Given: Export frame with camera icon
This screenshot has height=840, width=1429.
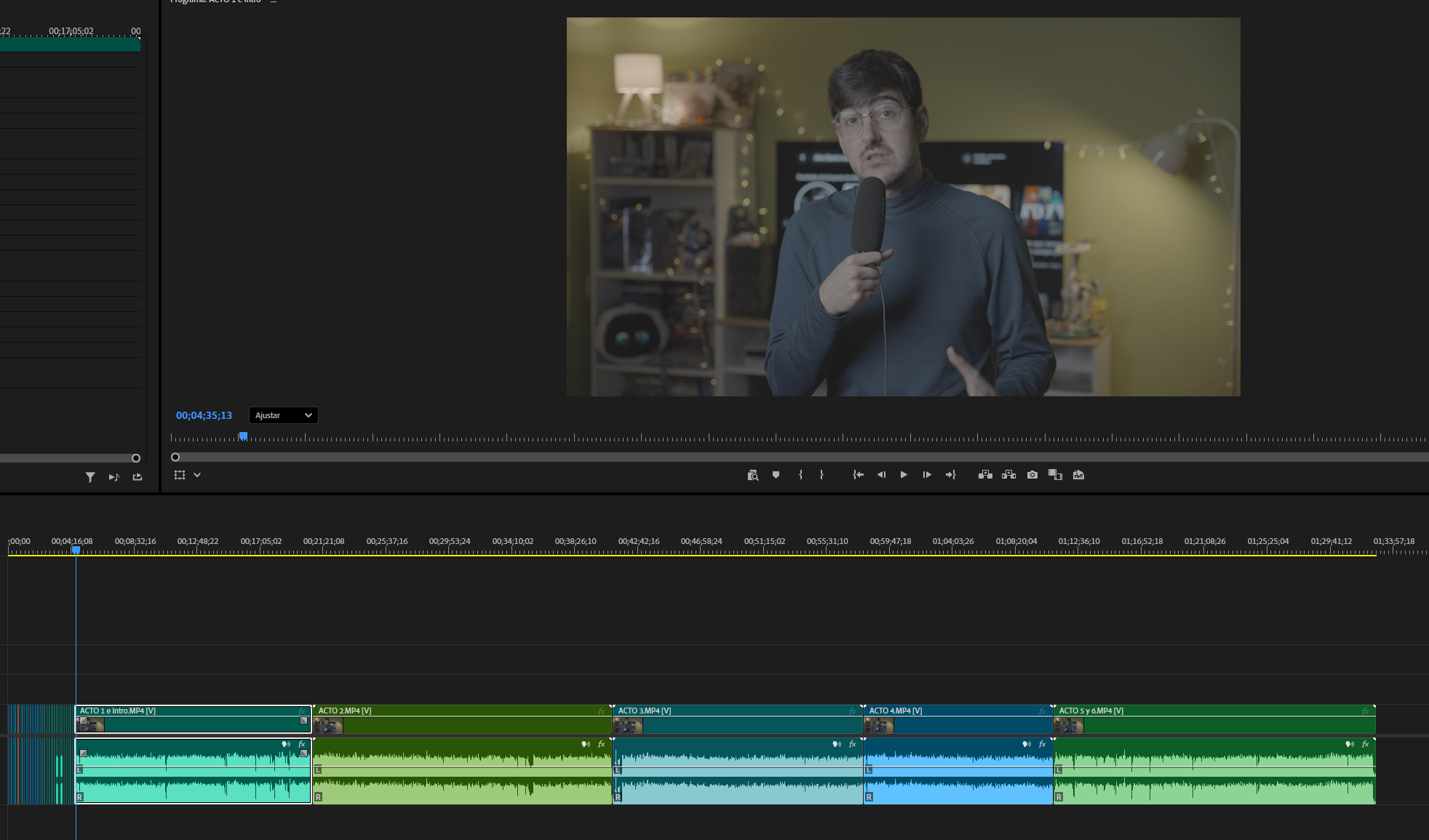Looking at the screenshot, I should click(x=1032, y=475).
